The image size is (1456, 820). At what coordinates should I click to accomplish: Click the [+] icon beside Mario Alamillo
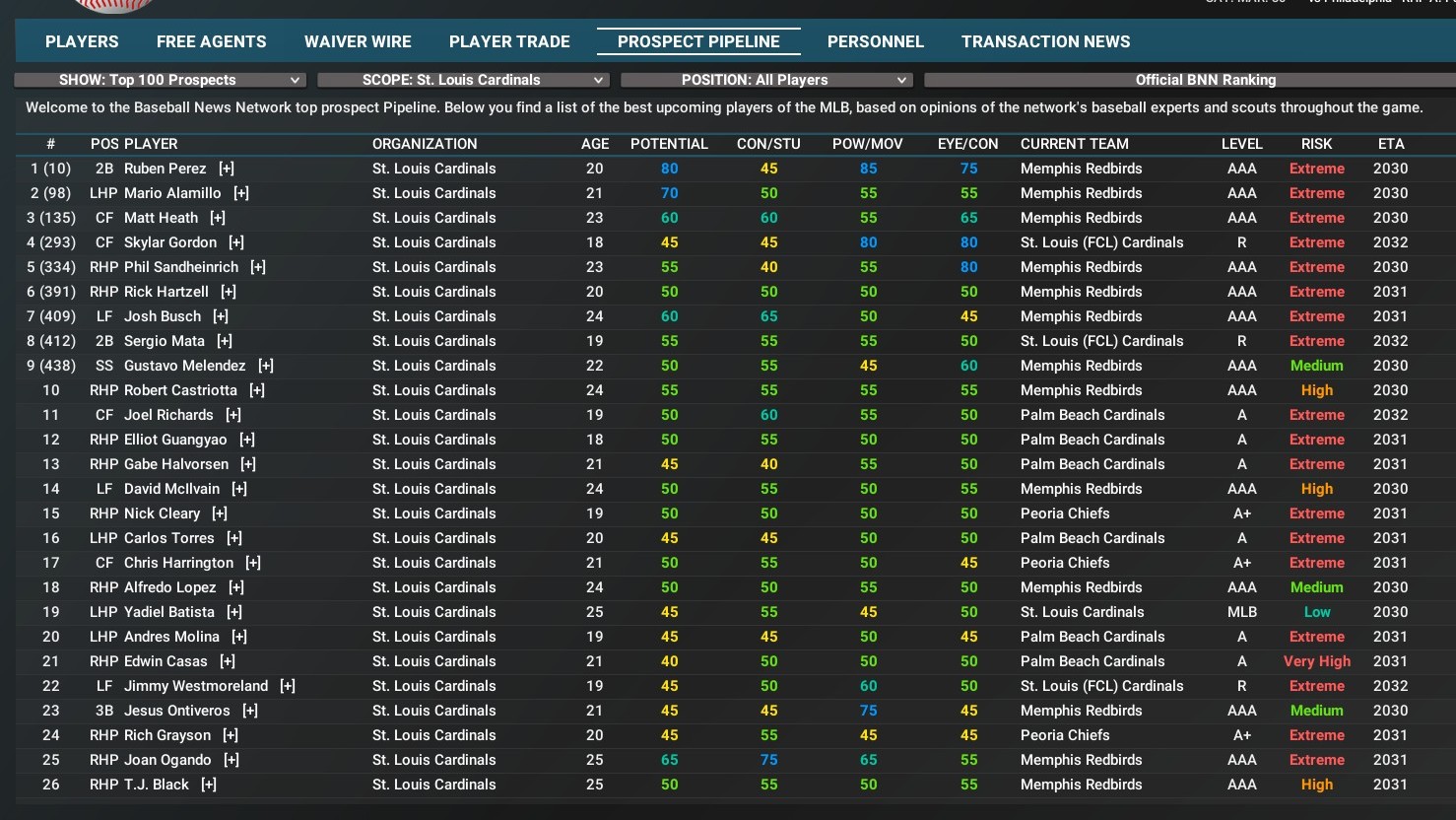241,193
